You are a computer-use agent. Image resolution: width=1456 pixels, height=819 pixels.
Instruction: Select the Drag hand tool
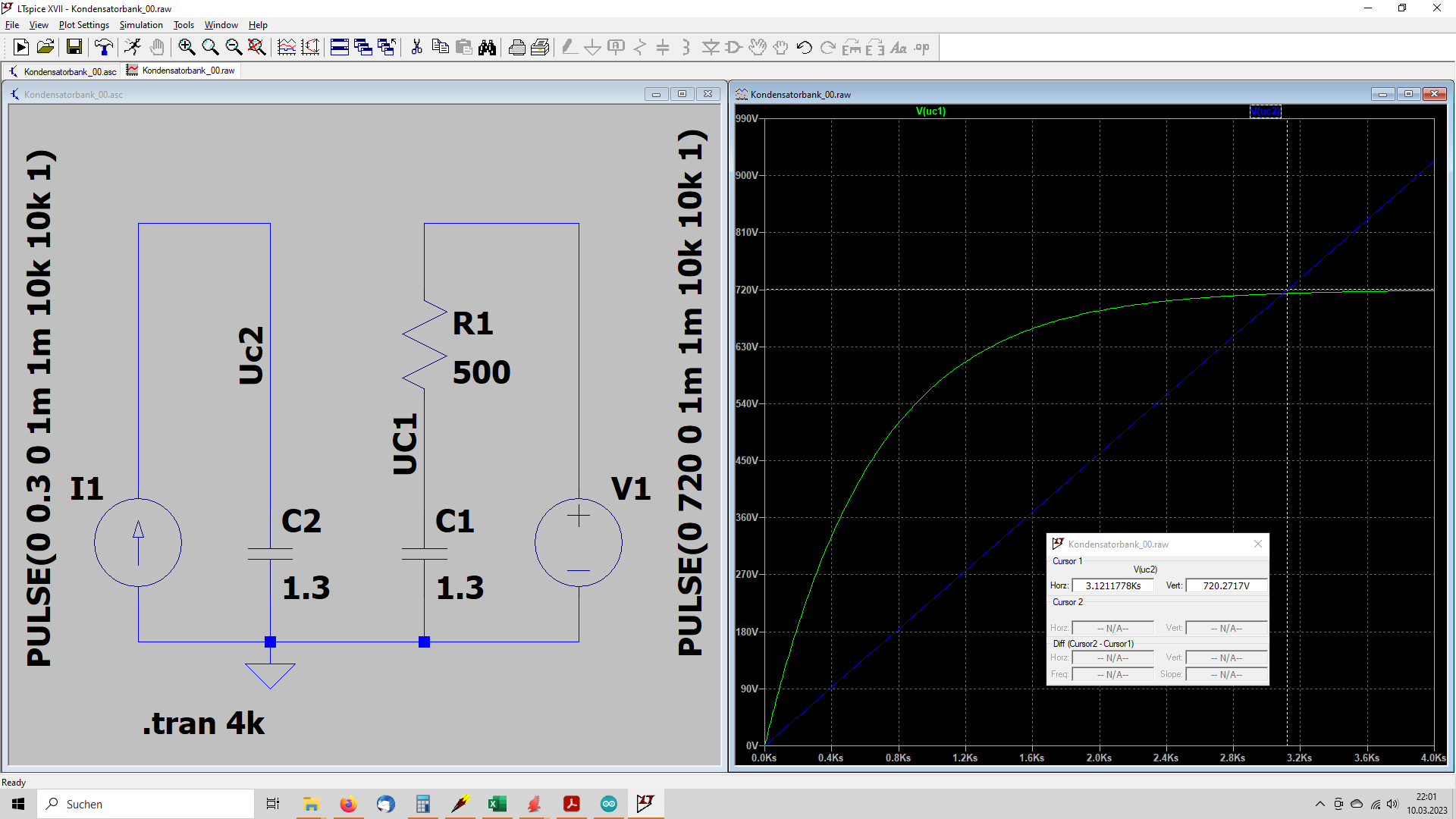point(780,47)
